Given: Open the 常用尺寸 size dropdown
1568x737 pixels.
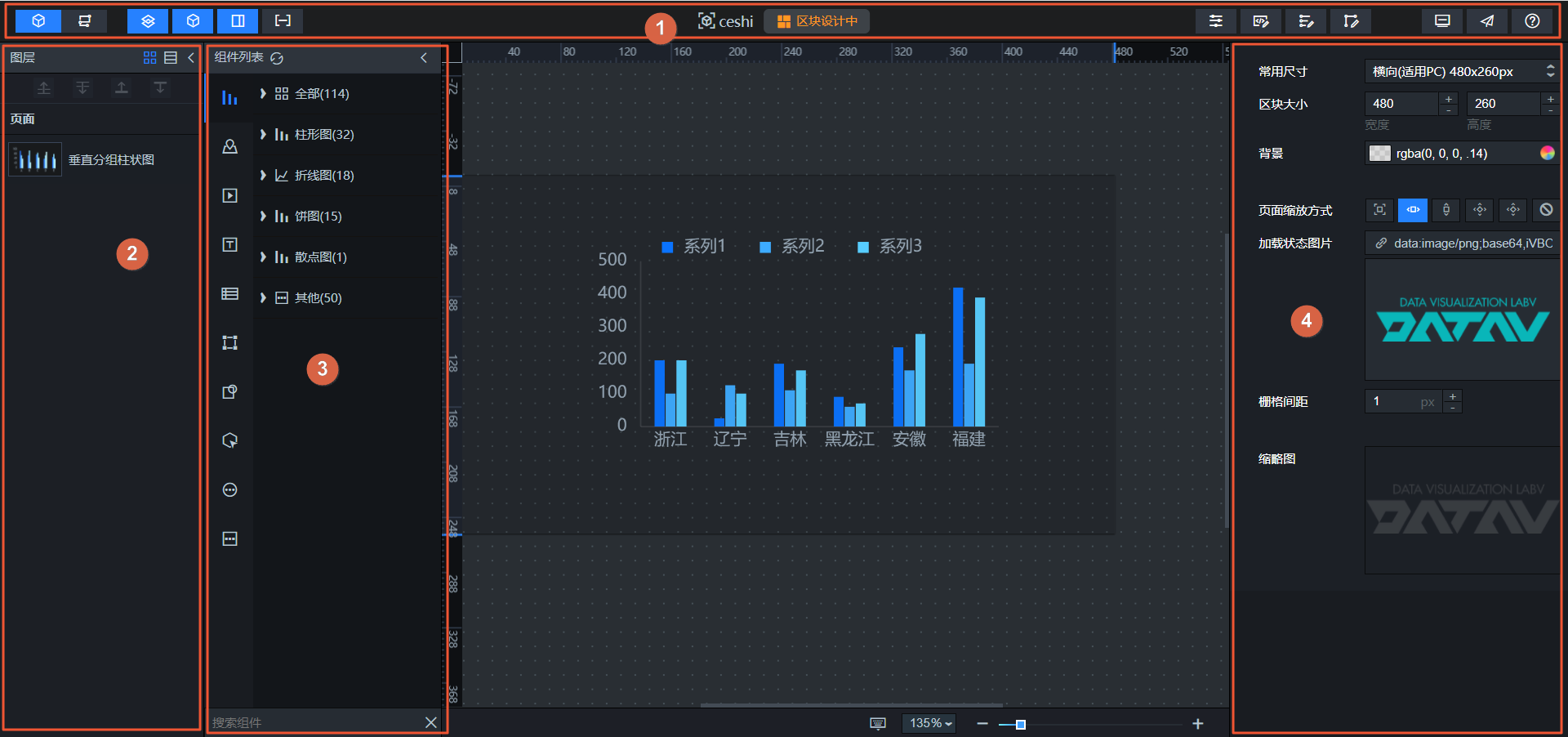Looking at the screenshot, I should 1462,72.
